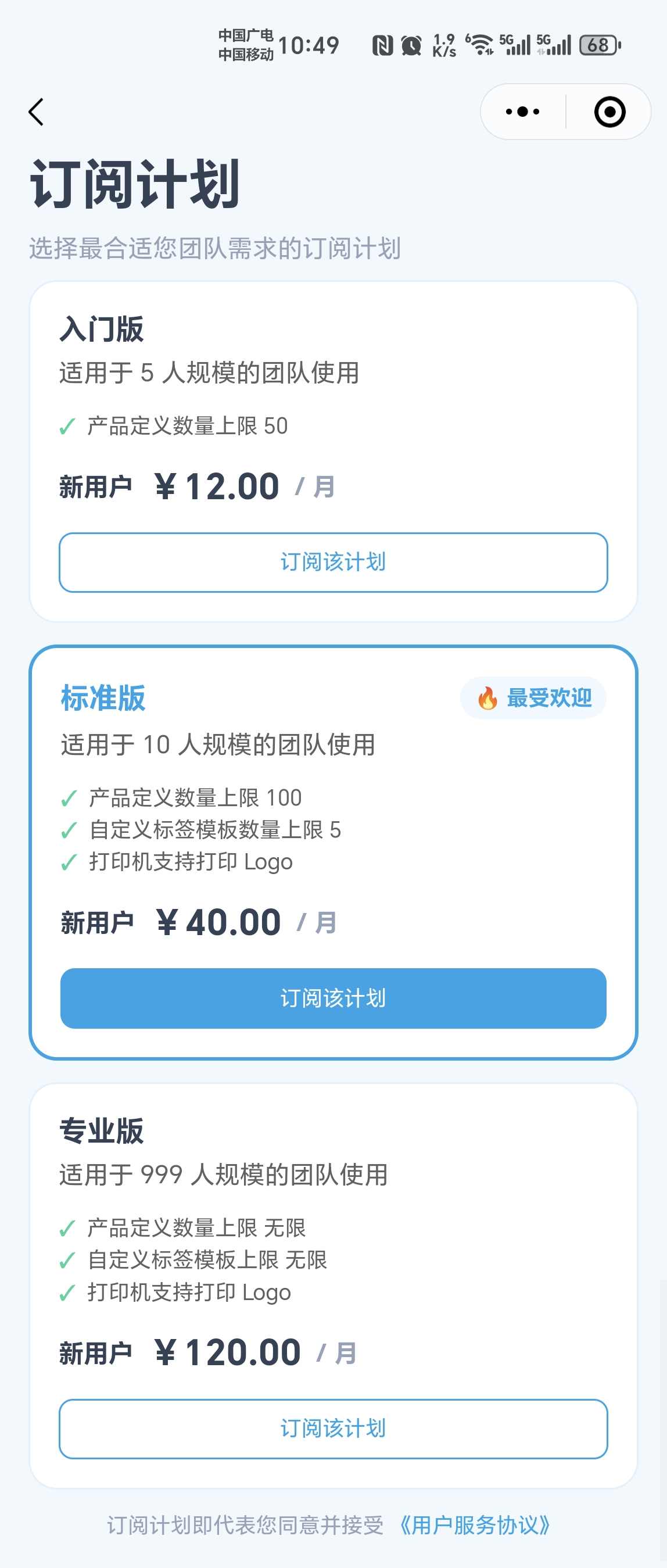The image size is (667, 1568).
Task: Tap the battery level indicator
Action: pos(600,45)
